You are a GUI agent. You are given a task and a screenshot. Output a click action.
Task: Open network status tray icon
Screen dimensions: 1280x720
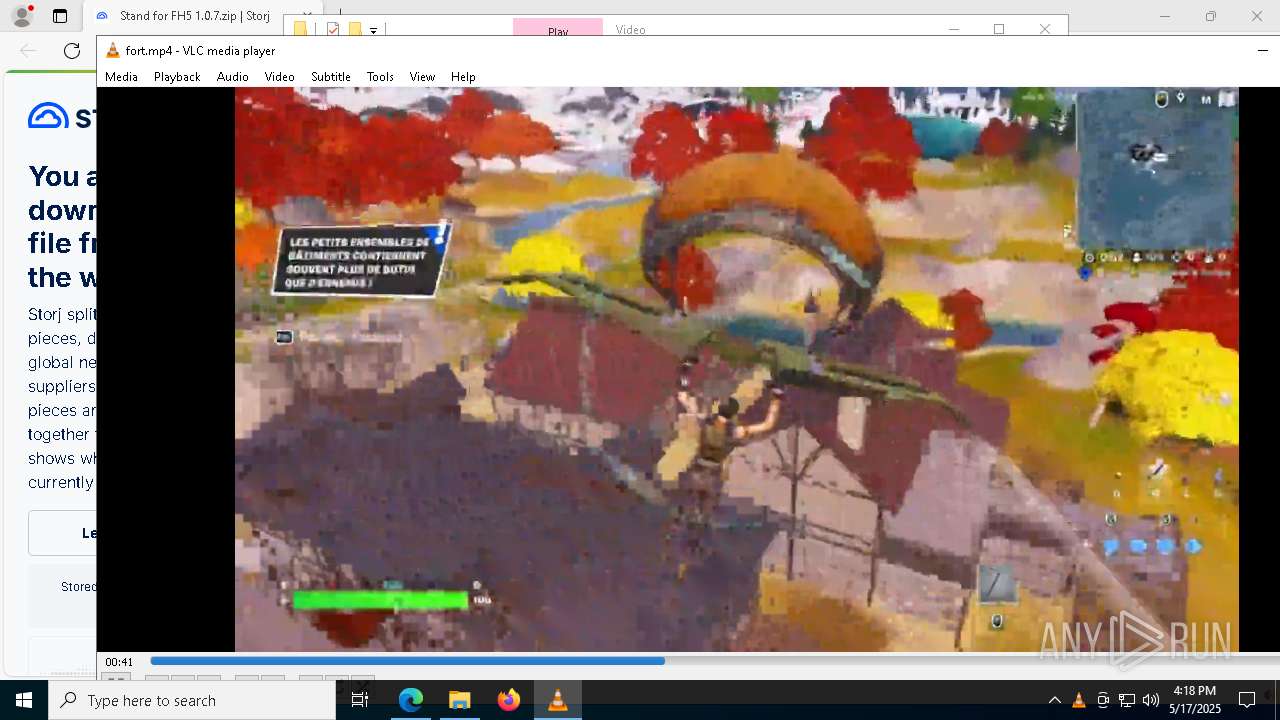tap(1127, 700)
